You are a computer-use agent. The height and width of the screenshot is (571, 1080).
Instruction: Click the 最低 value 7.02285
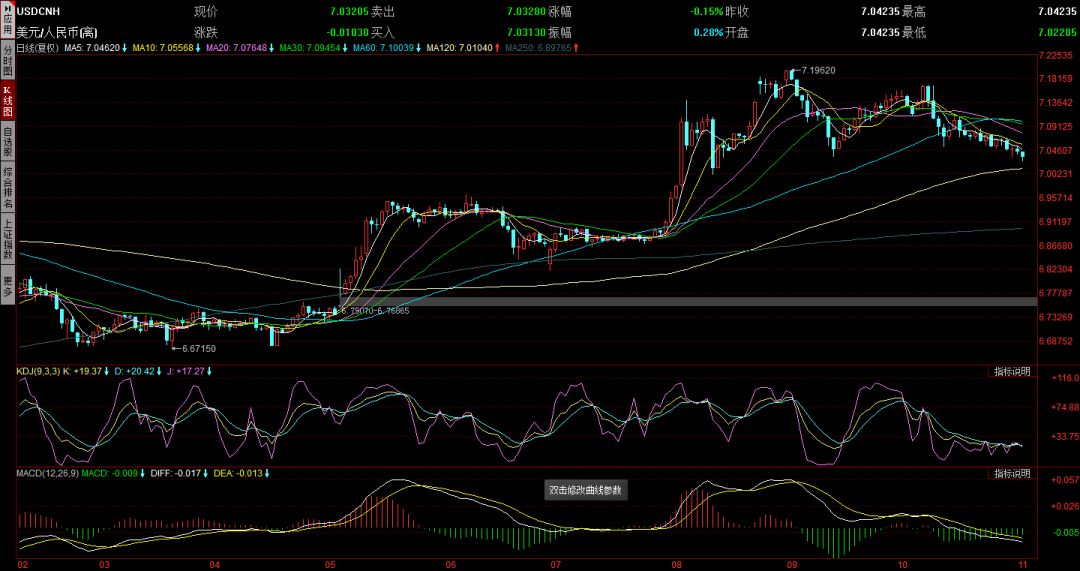(1057, 32)
